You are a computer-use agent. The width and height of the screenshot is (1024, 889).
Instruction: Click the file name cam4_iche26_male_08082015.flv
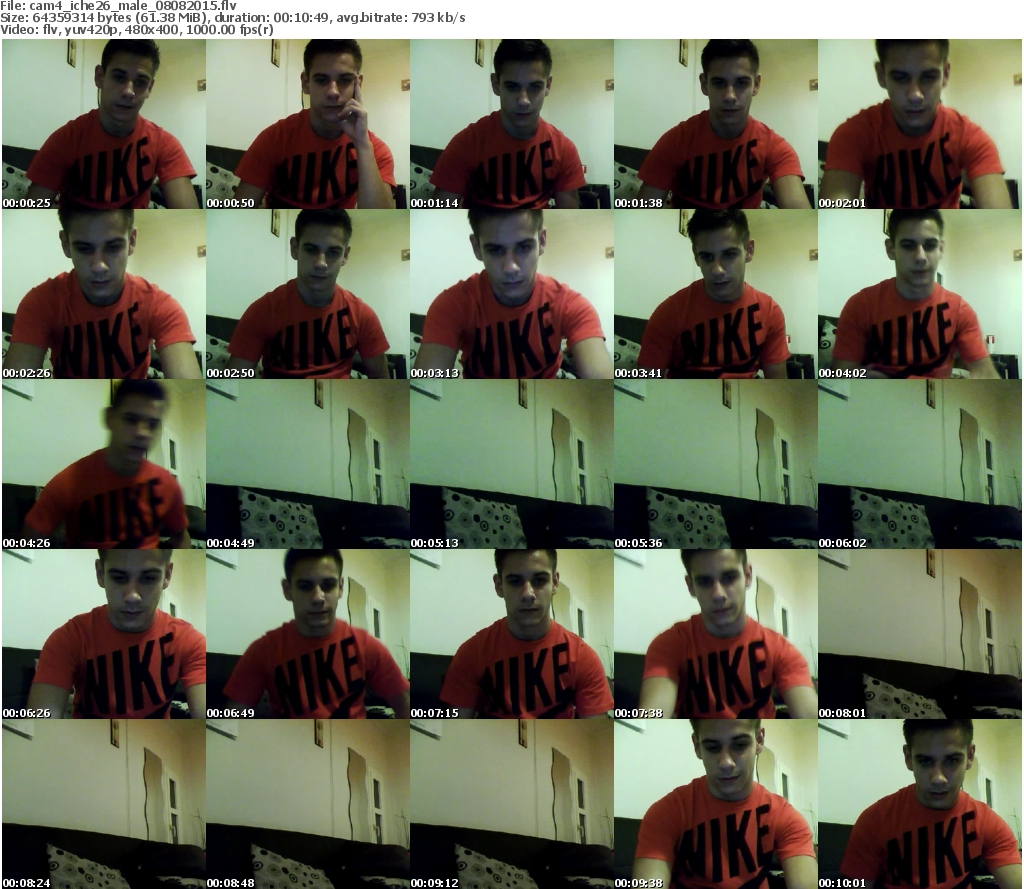(133, 6)
